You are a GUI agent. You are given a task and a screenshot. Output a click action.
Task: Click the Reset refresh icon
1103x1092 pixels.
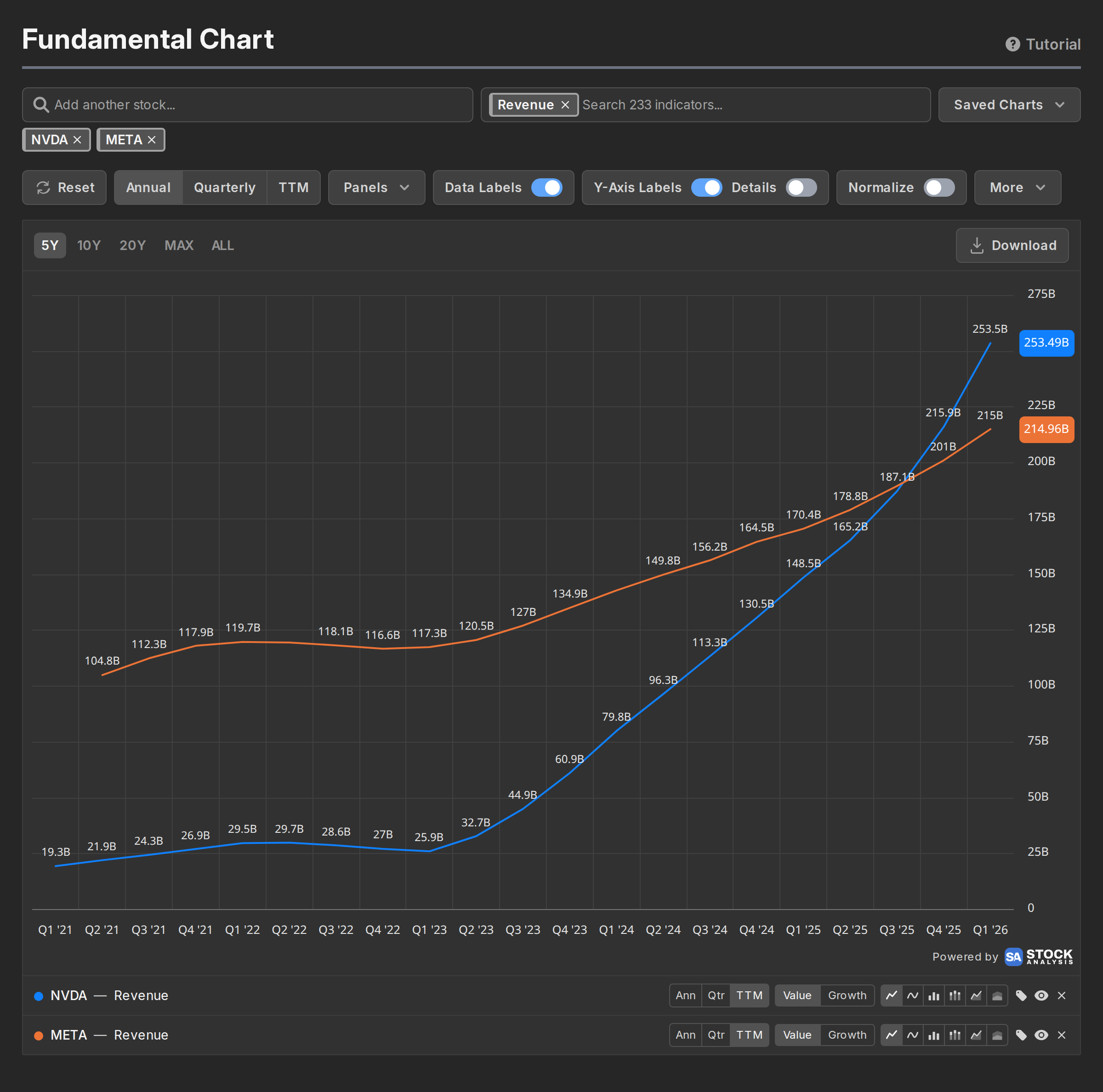[x=43, y=188]
